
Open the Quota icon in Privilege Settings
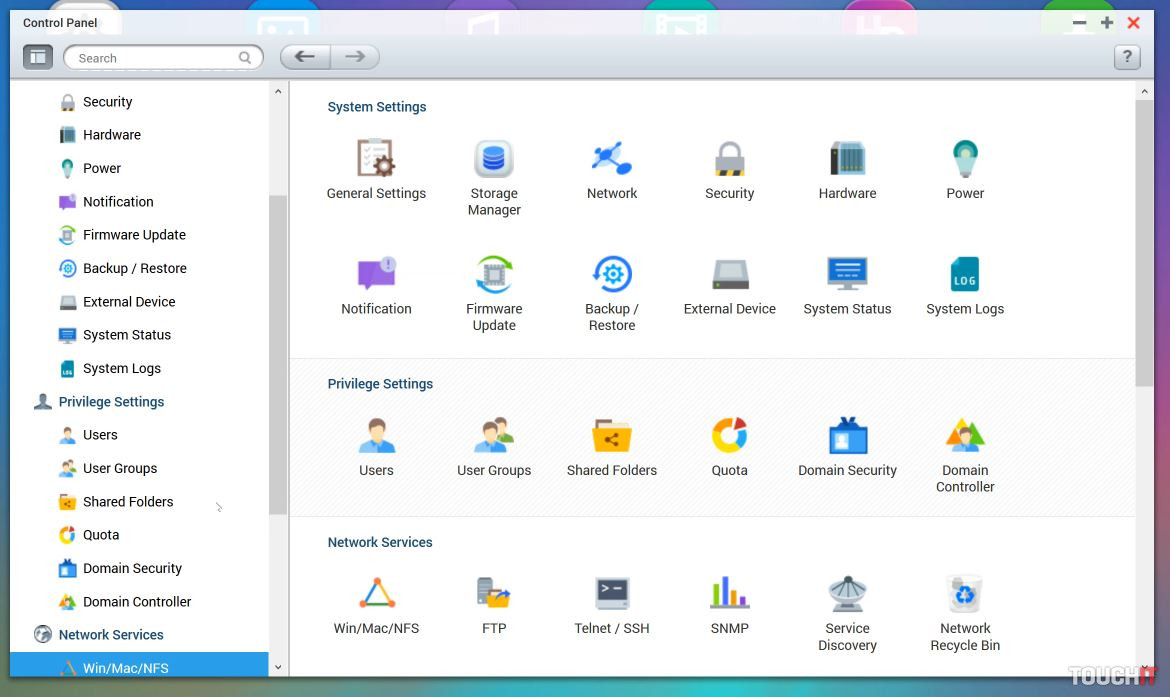[729, 437]
